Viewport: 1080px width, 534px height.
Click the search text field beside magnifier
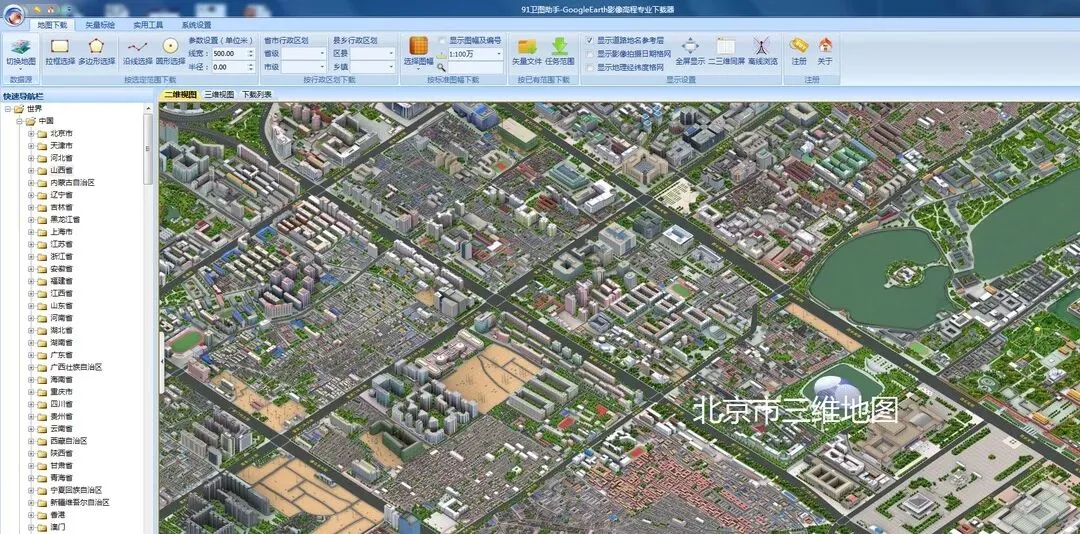(x=475, y=68)
